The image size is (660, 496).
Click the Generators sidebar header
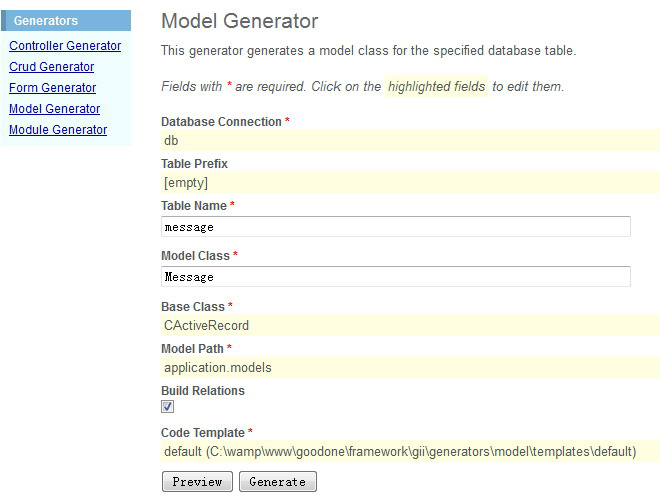(x=66, y=21)
